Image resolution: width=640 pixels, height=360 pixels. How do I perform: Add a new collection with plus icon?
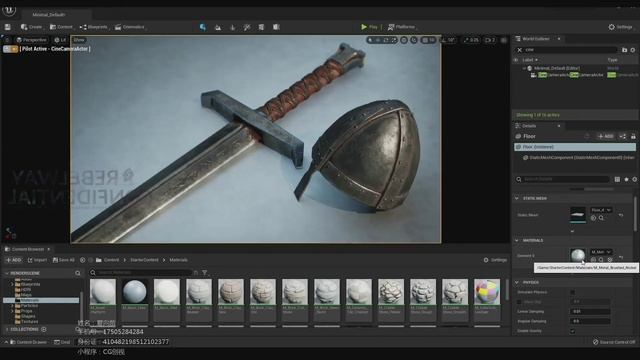pyautogui.click(x=44, y=329)
